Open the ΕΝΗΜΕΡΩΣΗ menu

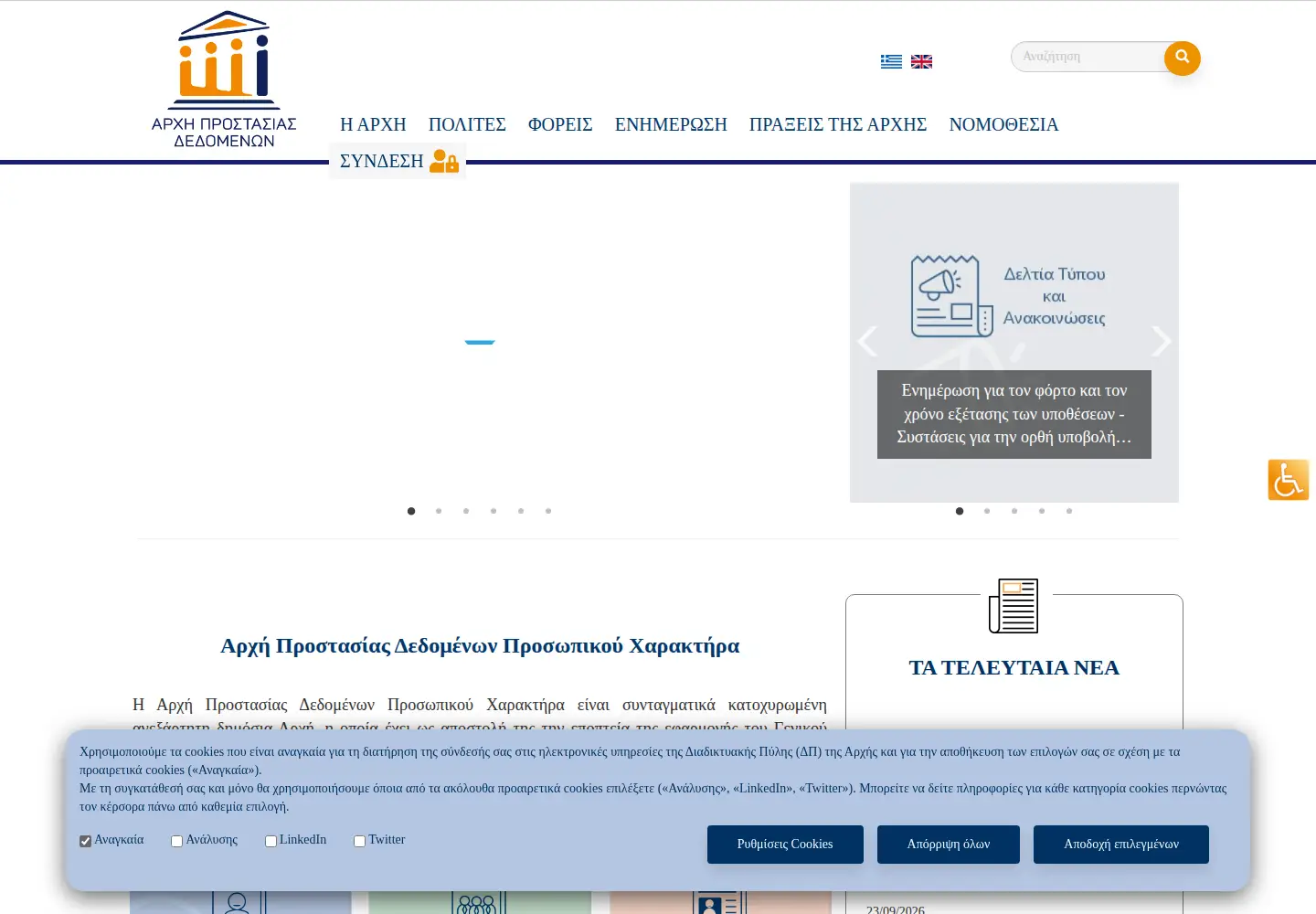pos(671,124)
